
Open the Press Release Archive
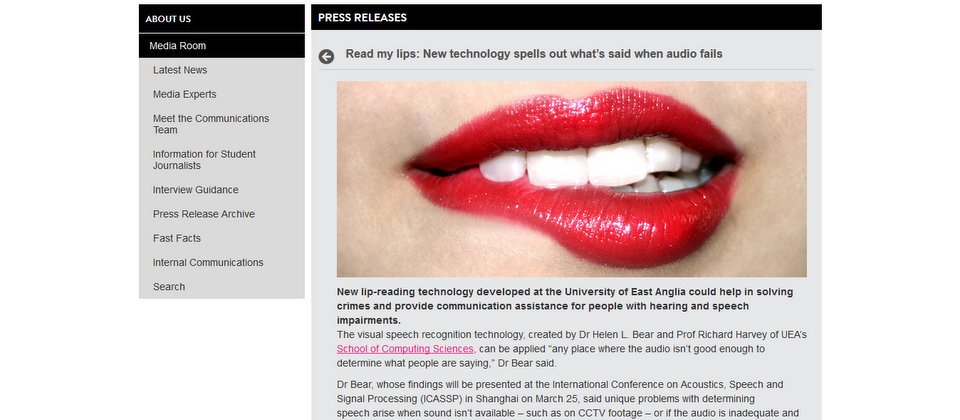(204, 214)
